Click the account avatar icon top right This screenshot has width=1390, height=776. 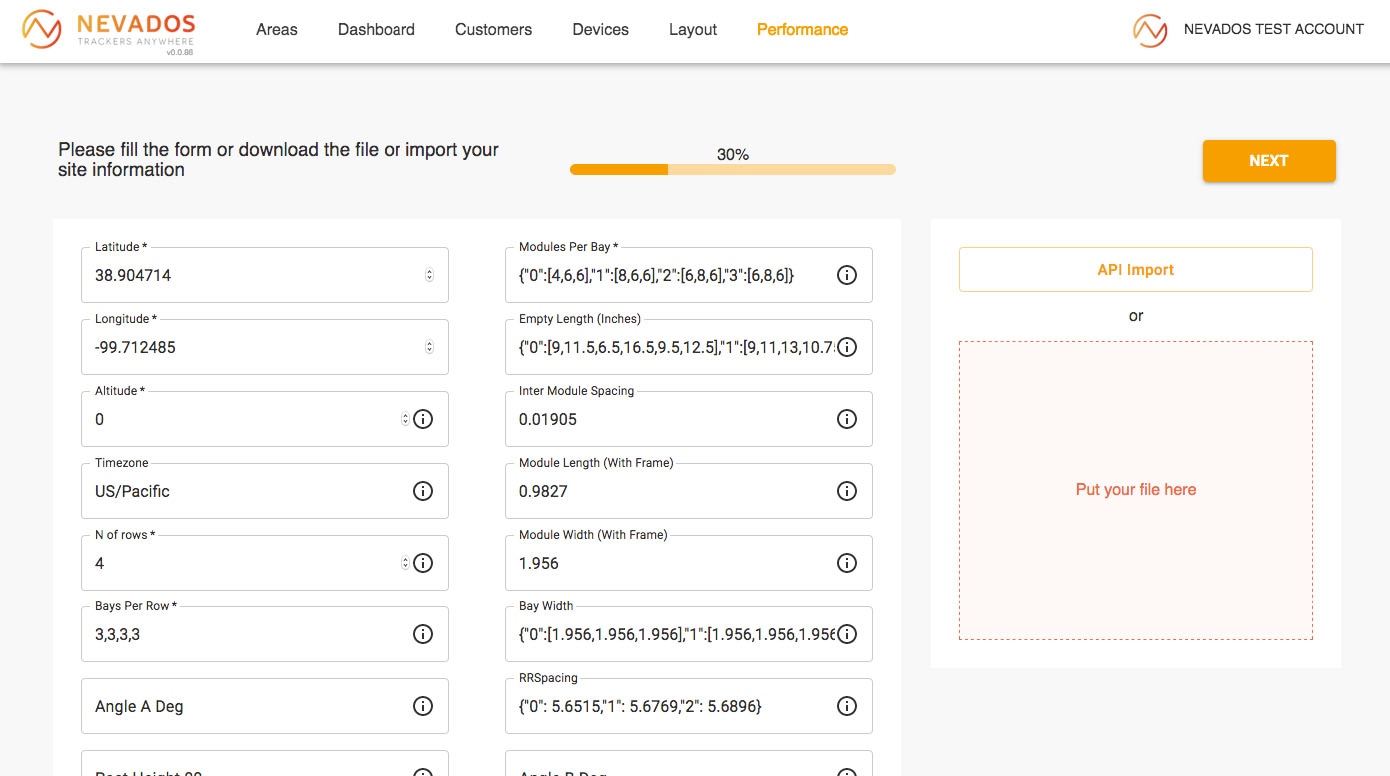(1150, 30)
